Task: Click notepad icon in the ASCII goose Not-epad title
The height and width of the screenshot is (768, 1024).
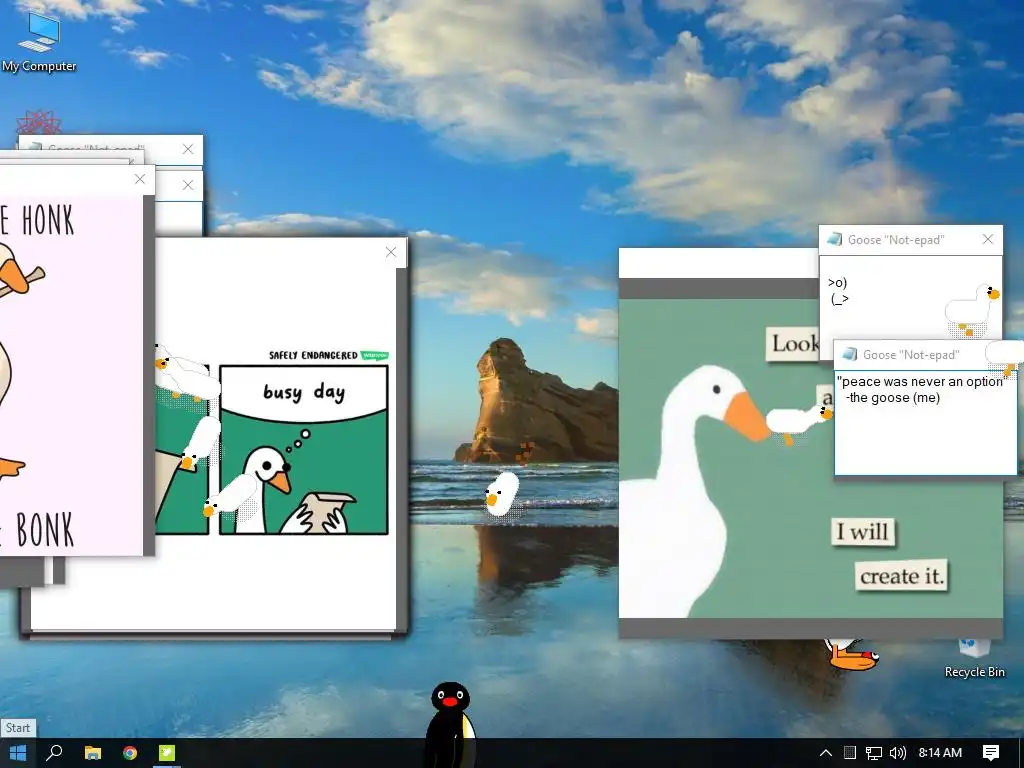Action: tap(834, 239)
